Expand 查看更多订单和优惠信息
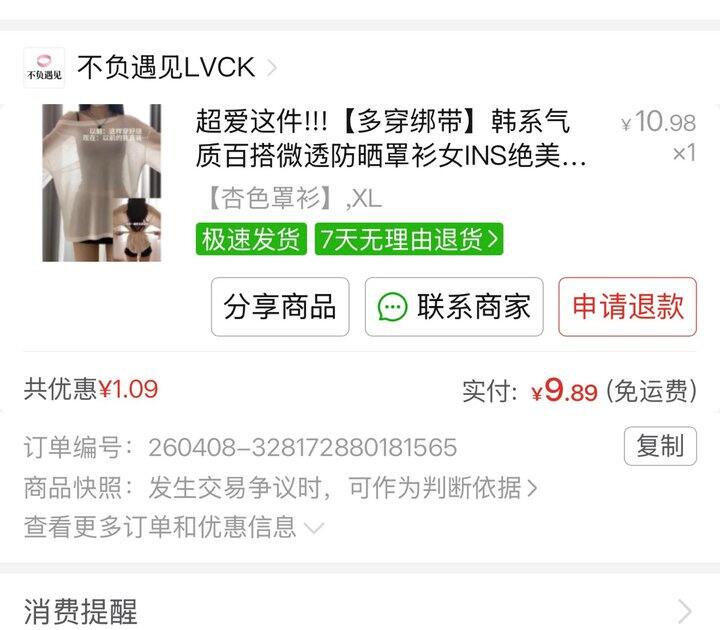The height and width of the screenshot is (630, 720). click(x=174, y=527)
